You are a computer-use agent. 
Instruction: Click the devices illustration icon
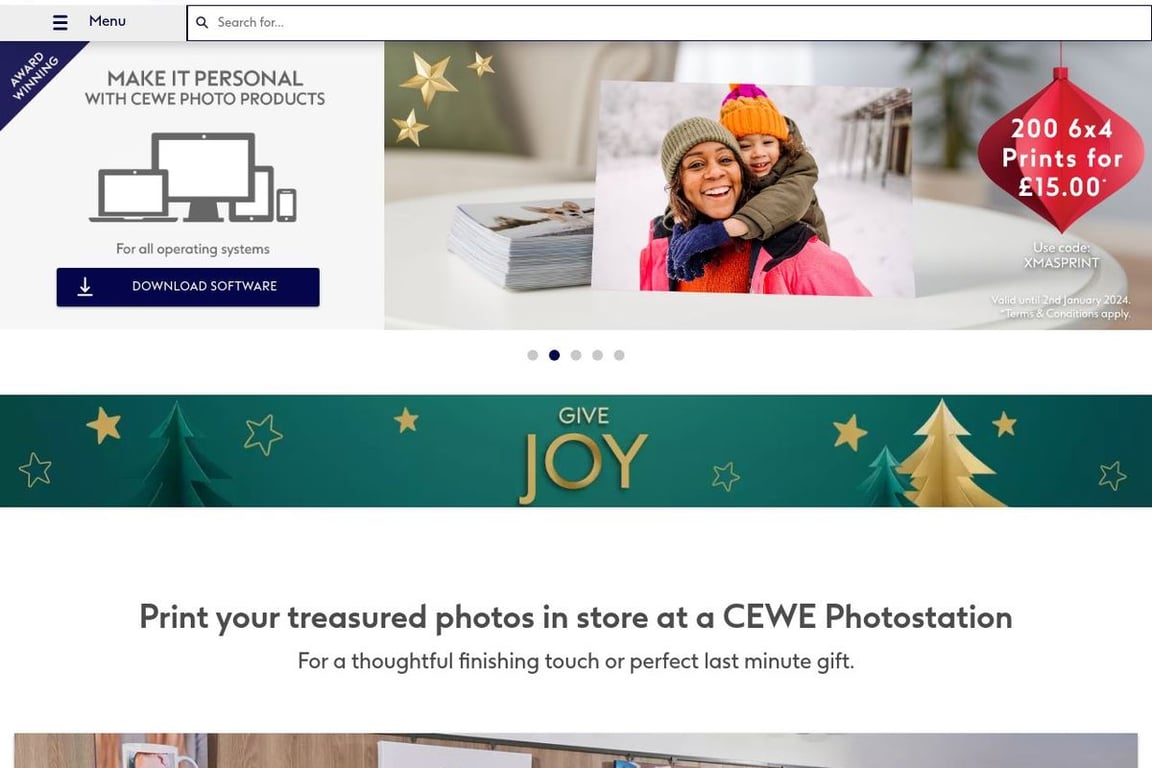193,177
